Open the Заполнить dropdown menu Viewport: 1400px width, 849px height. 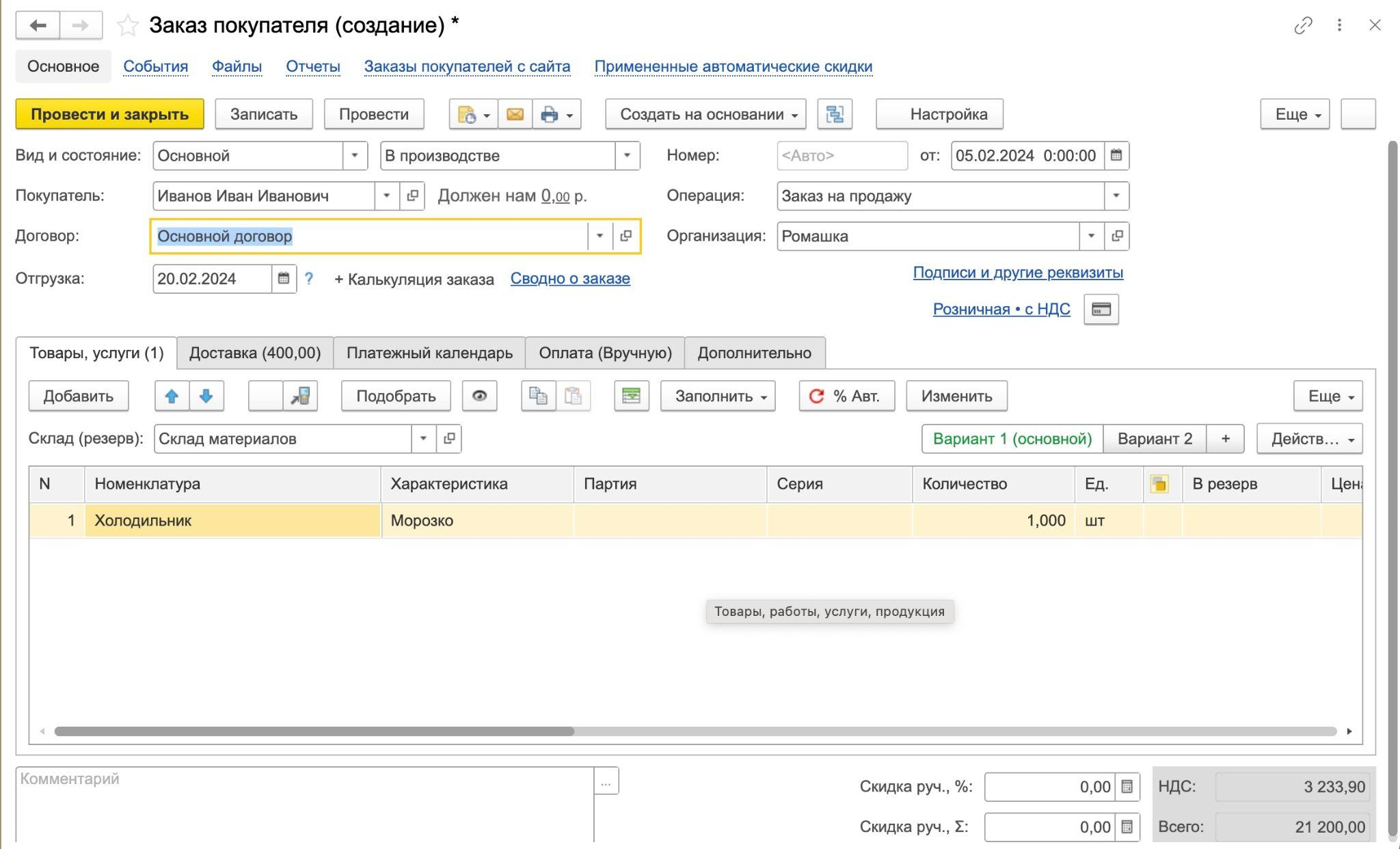[718, 396]
